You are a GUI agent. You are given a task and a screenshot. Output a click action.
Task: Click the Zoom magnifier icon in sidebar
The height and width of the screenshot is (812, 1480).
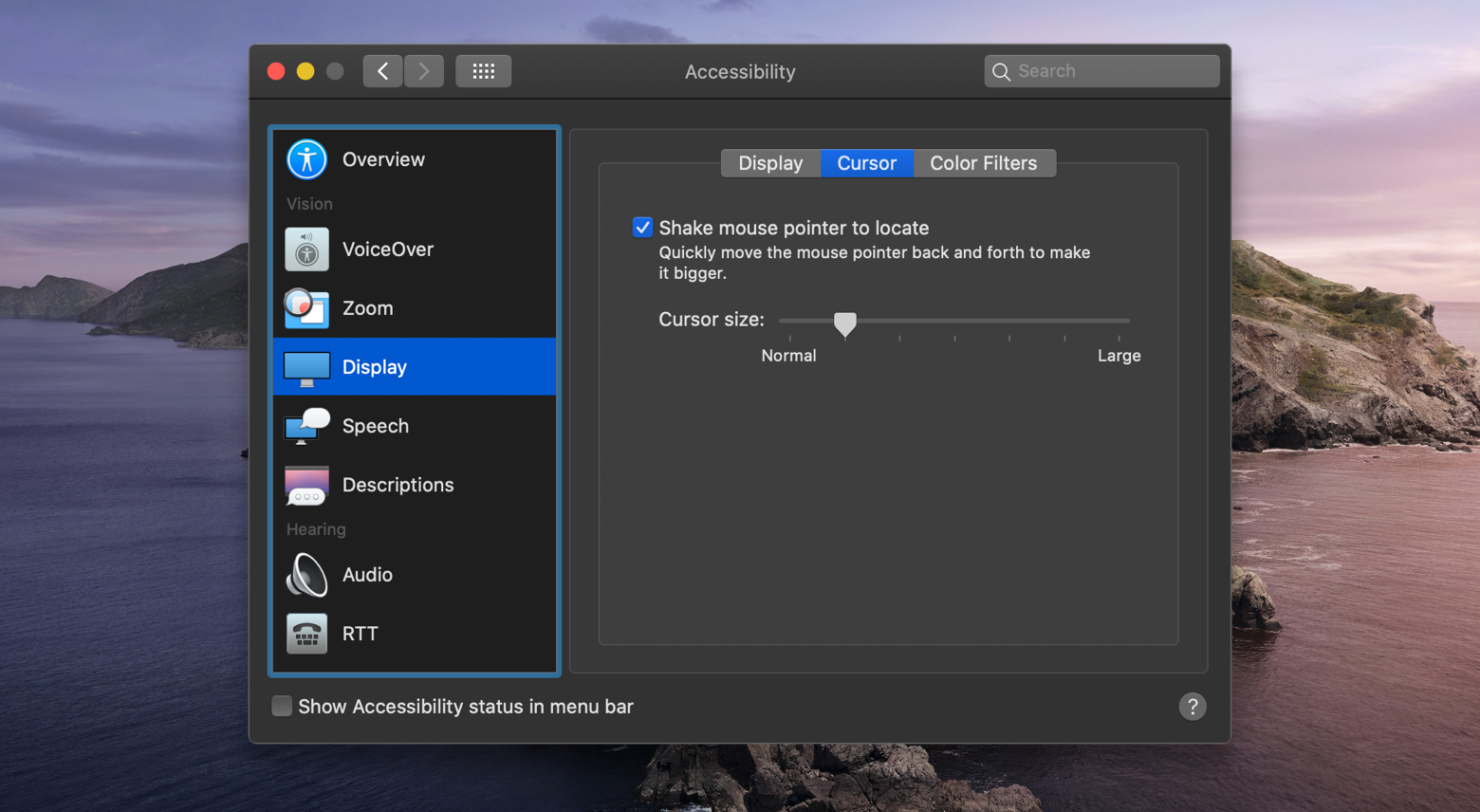(x=305, y=307)
